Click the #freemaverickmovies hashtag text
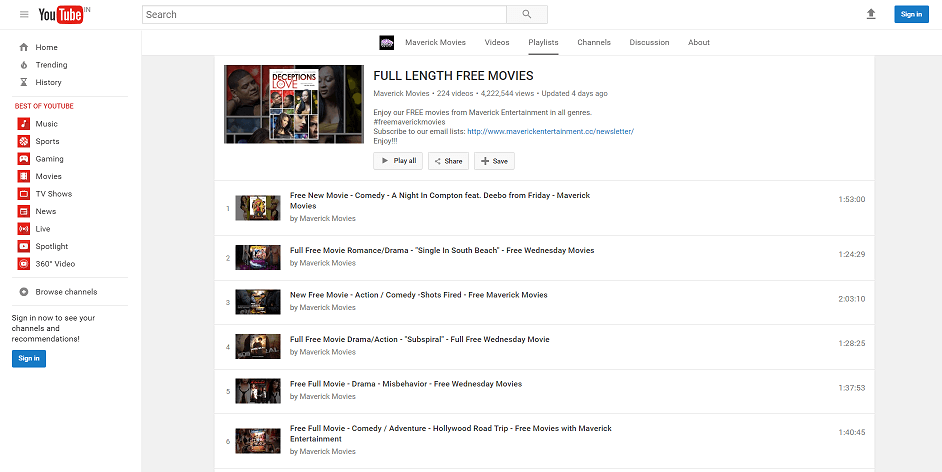The height and width of the screenshot is (472, 942). [x=409, y=122]
